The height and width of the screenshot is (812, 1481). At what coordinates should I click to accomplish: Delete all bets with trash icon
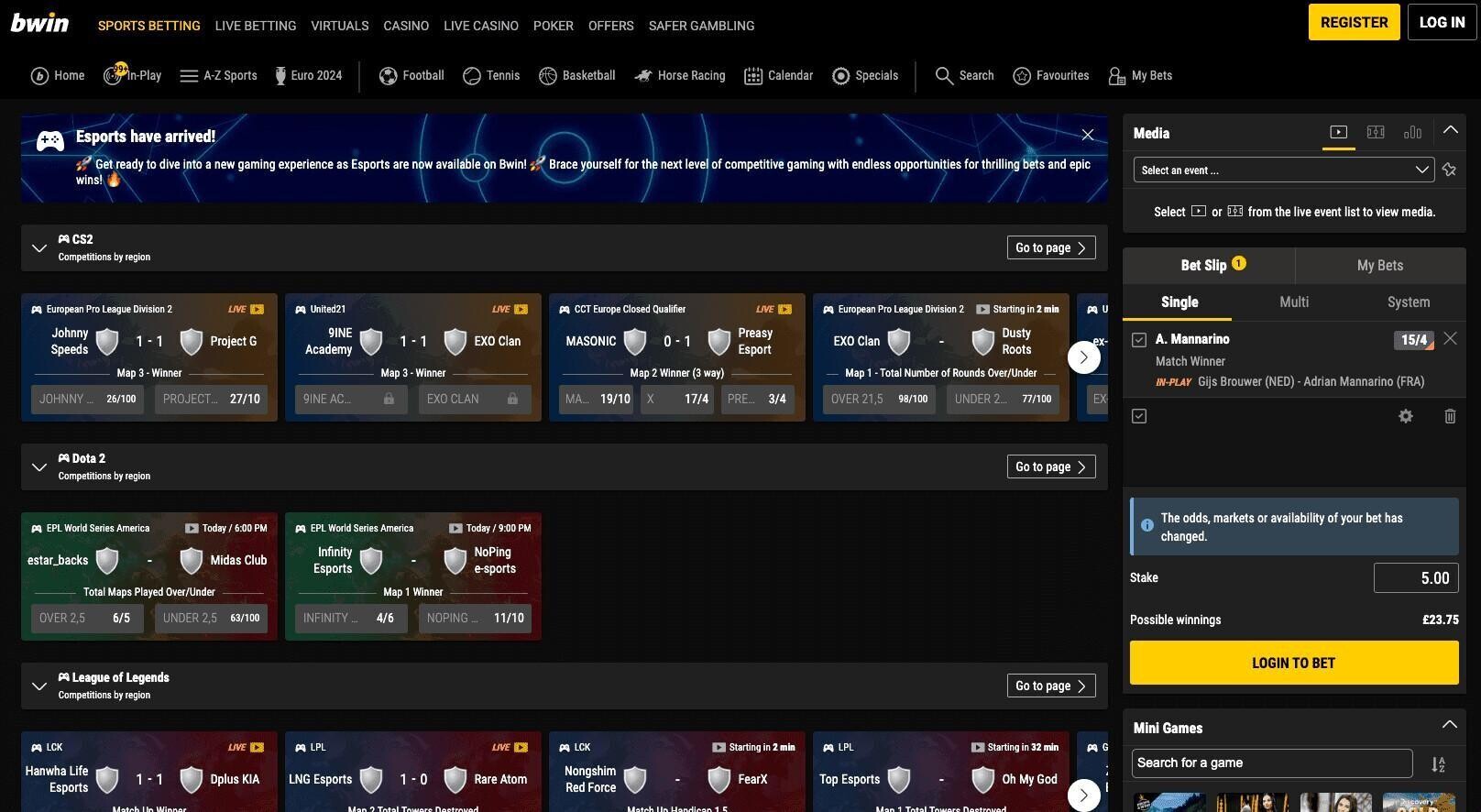[1450, 416]
